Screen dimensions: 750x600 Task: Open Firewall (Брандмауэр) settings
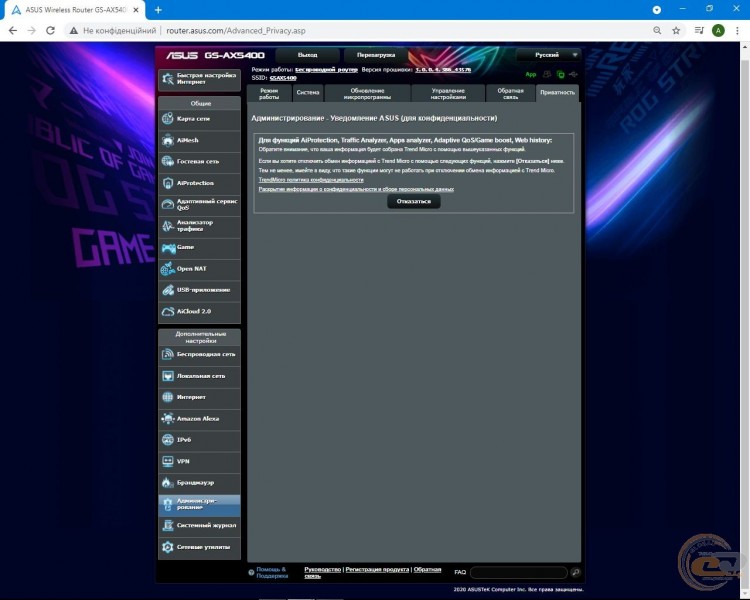pyautogui.click(x=199, y=483)
